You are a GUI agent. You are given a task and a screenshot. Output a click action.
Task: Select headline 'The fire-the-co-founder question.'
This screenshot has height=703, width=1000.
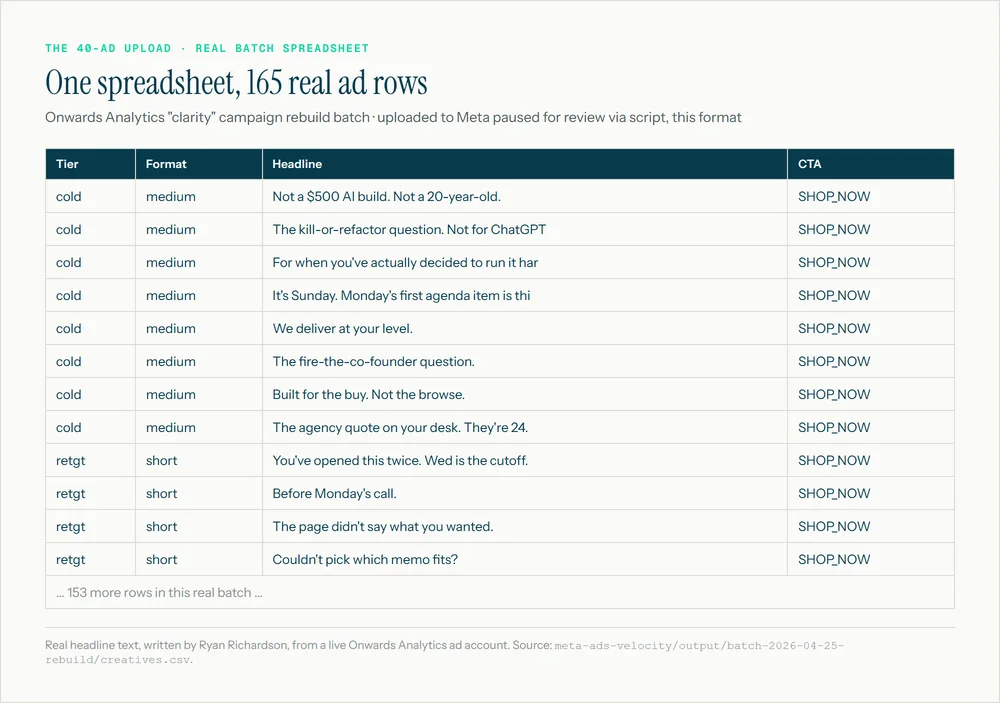click(373, 362)
